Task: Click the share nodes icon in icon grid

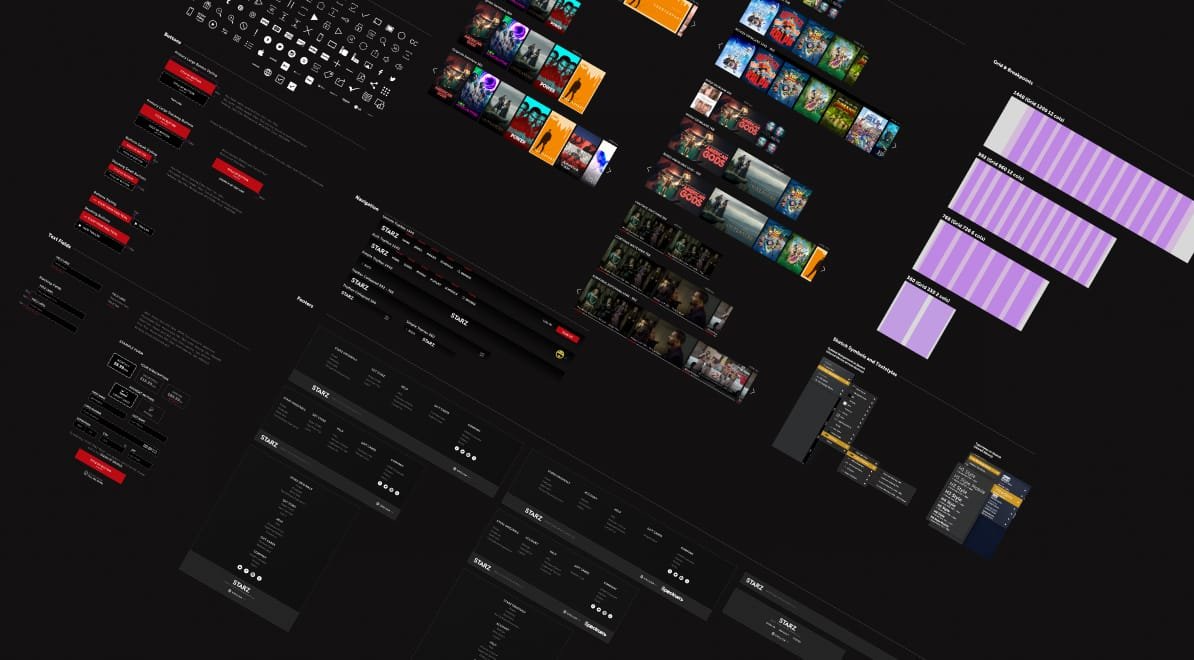Action: (x=374, y=85)
